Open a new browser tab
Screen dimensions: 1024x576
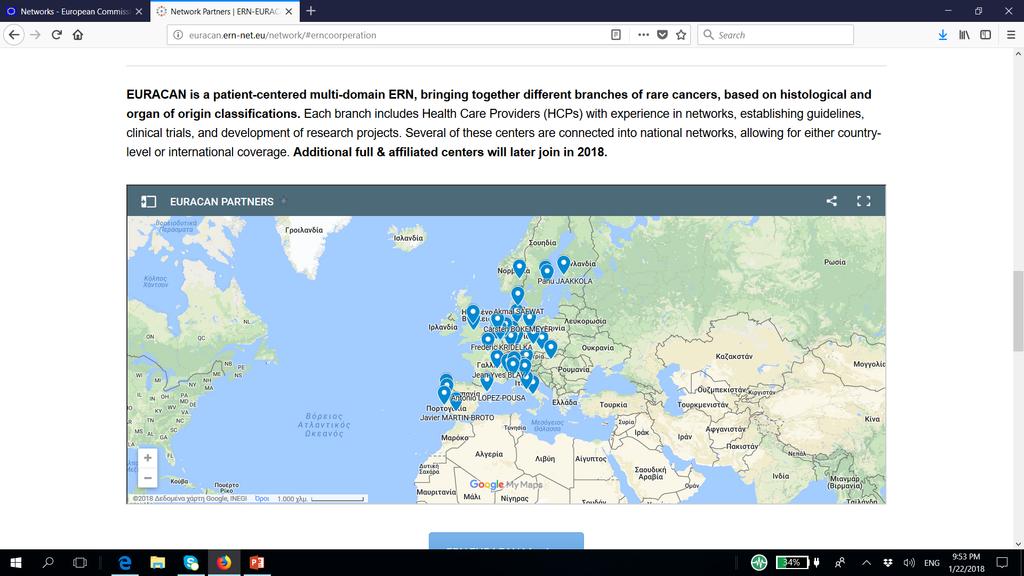311,10
